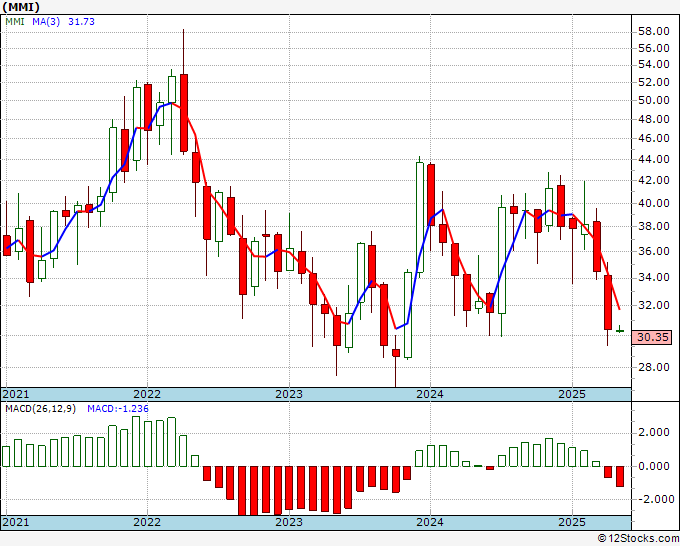Click the latest small candle near 30.35
The width and height of the screenshot is (680, 546).
tap(620, 330)
